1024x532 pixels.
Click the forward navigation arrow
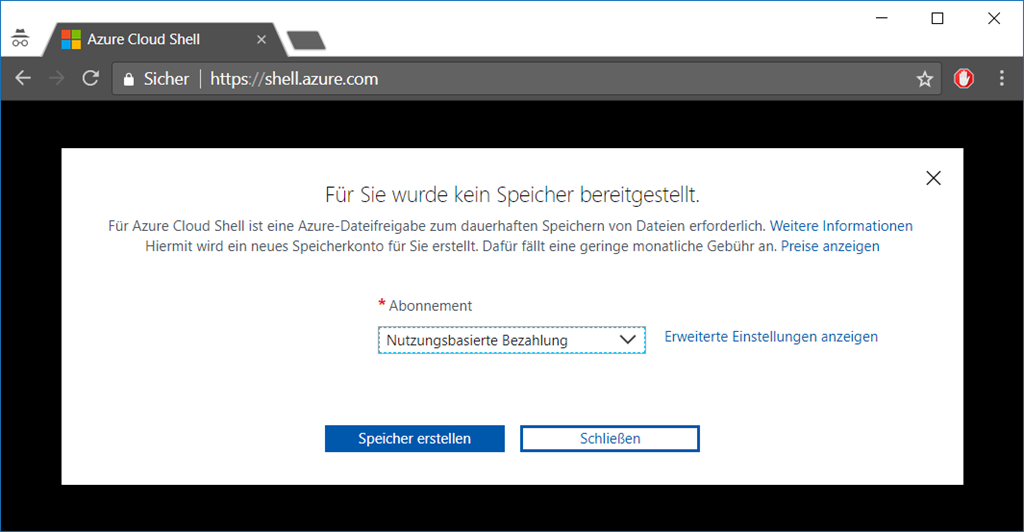pos(56,79)
